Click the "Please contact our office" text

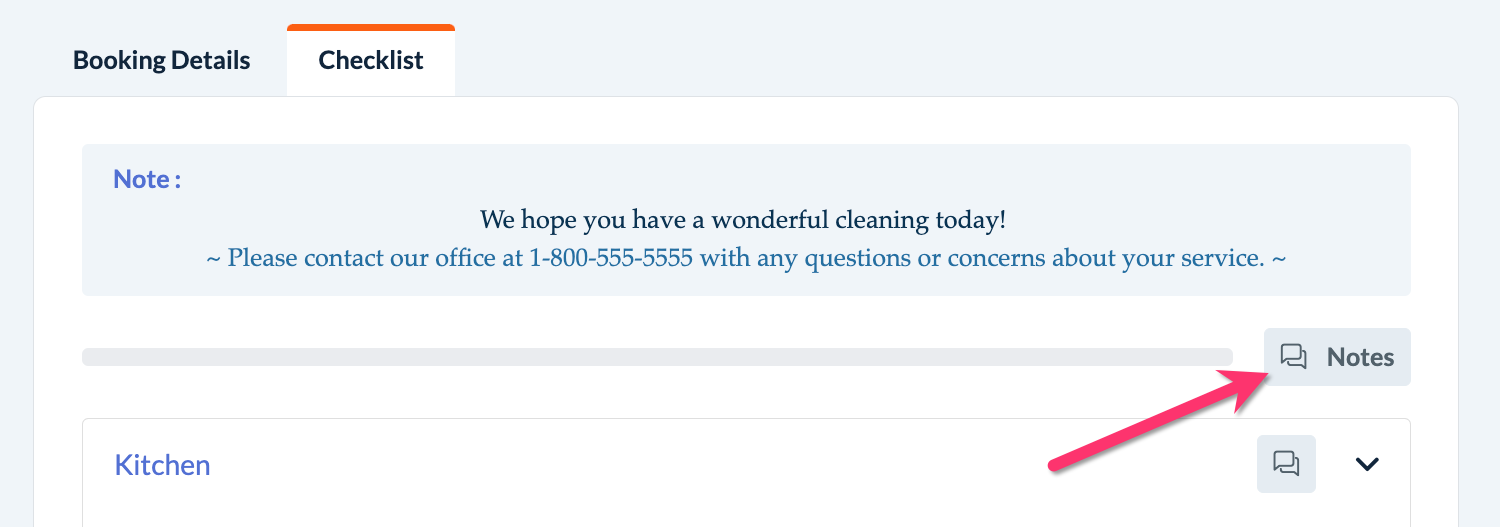pos(360,258)
